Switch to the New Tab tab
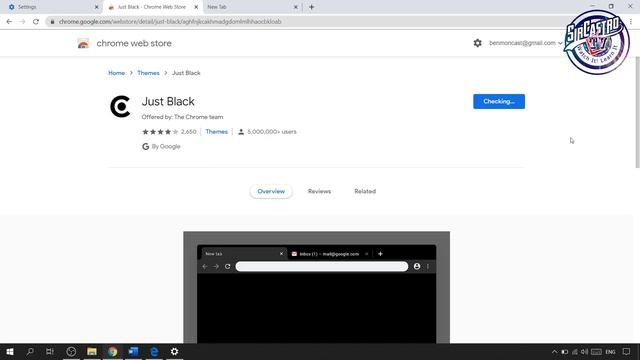 [251, 7]
